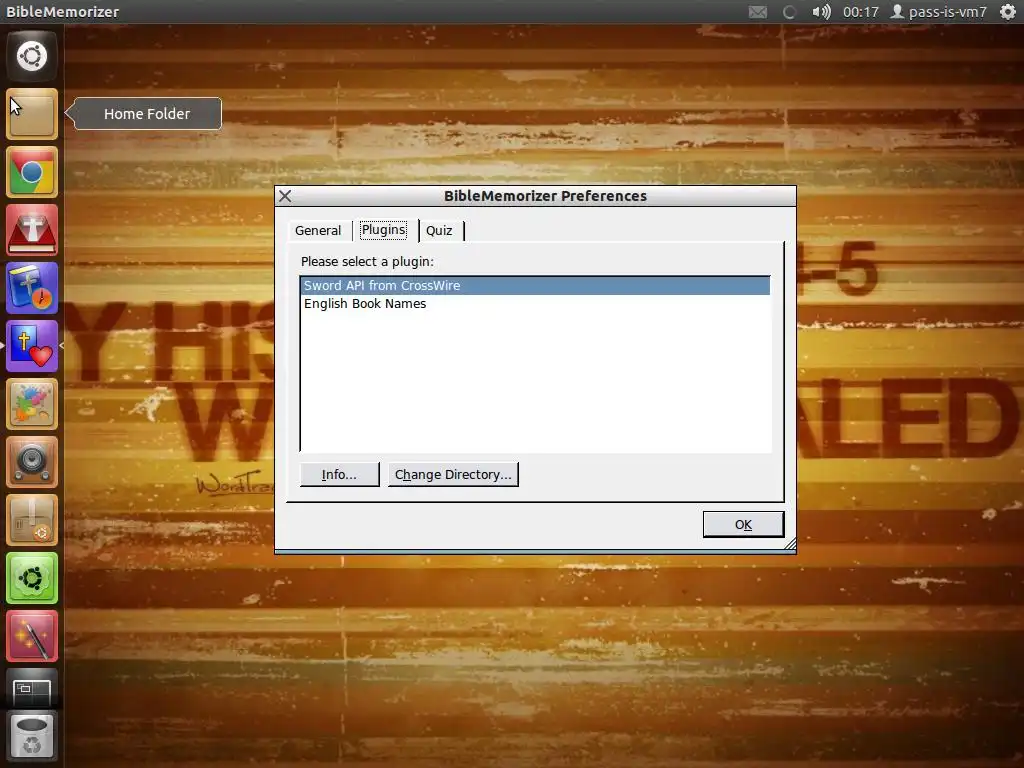Open the red Bible book application icon
Image resolution: width=1024 pixels, height=768 pixels.
pos(31,231)
